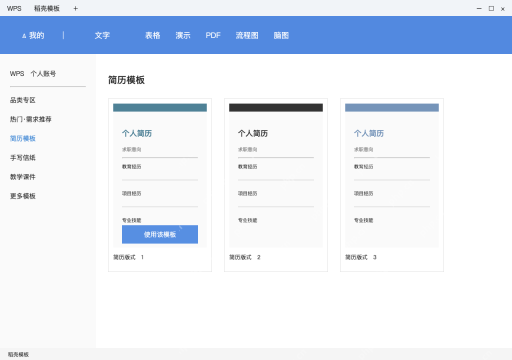Close the window
This screenshot has height=360, width=512.
pos(503,9)
